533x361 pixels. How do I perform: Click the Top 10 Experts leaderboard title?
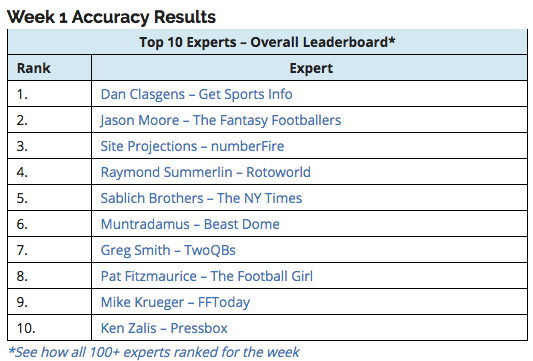tap(267, 42)
